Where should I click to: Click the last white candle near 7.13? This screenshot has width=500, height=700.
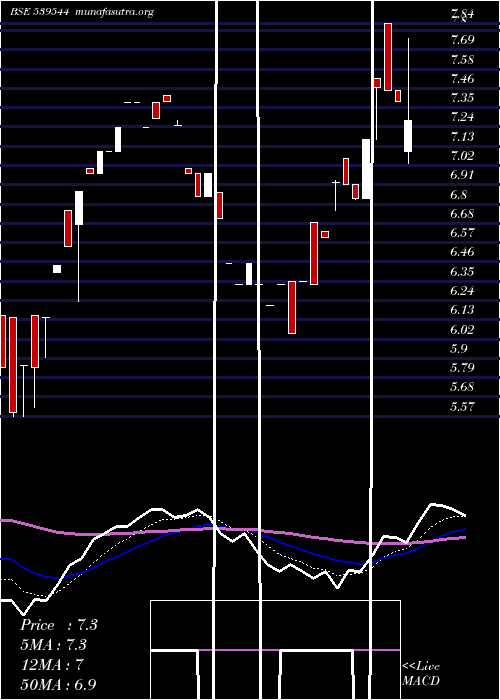pos(408,136)
